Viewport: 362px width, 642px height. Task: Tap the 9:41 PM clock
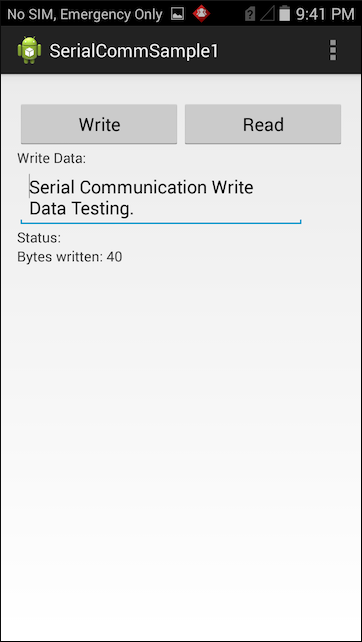[325, 14]
